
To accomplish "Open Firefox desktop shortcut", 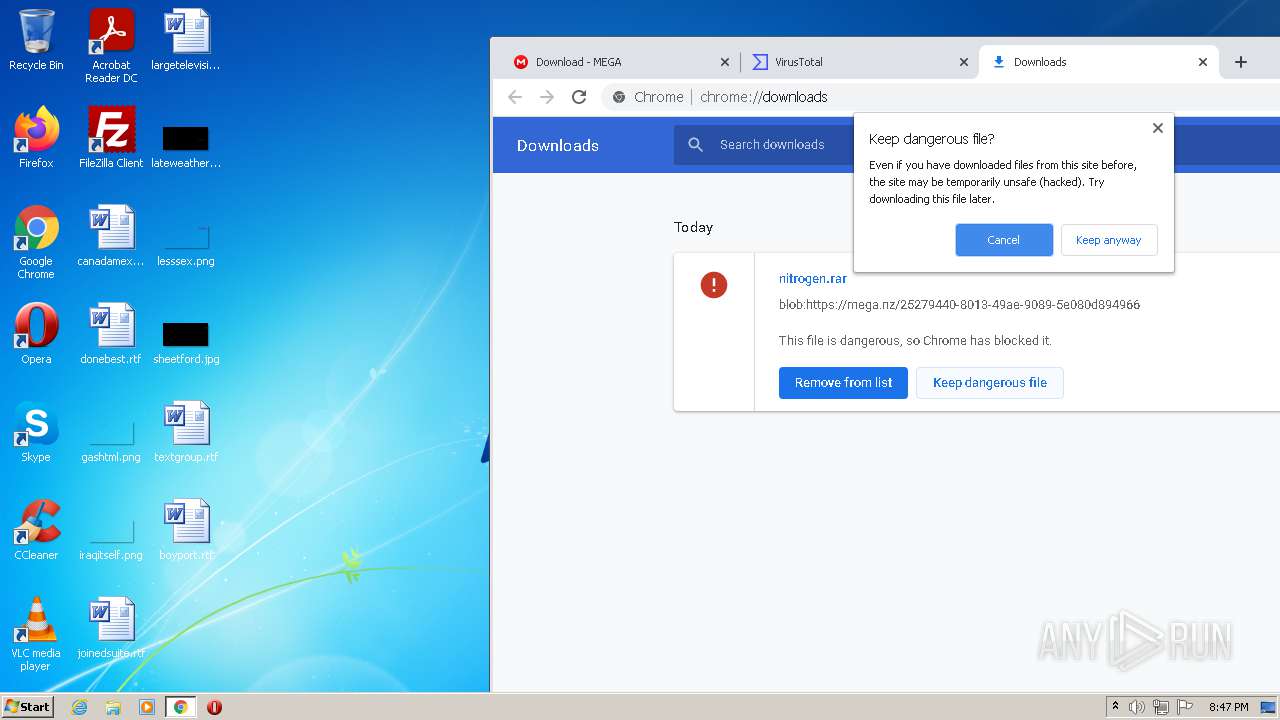I will tap(36, 138).
